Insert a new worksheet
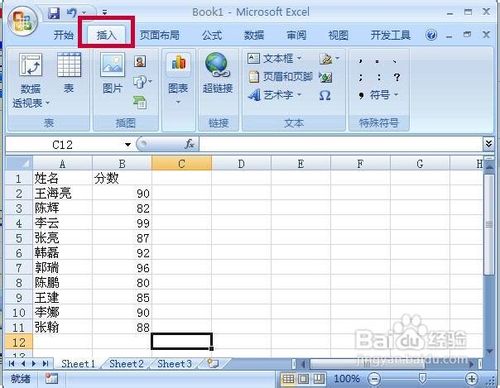The width and height of the screenshot is (500, 388). click(213, 363)
